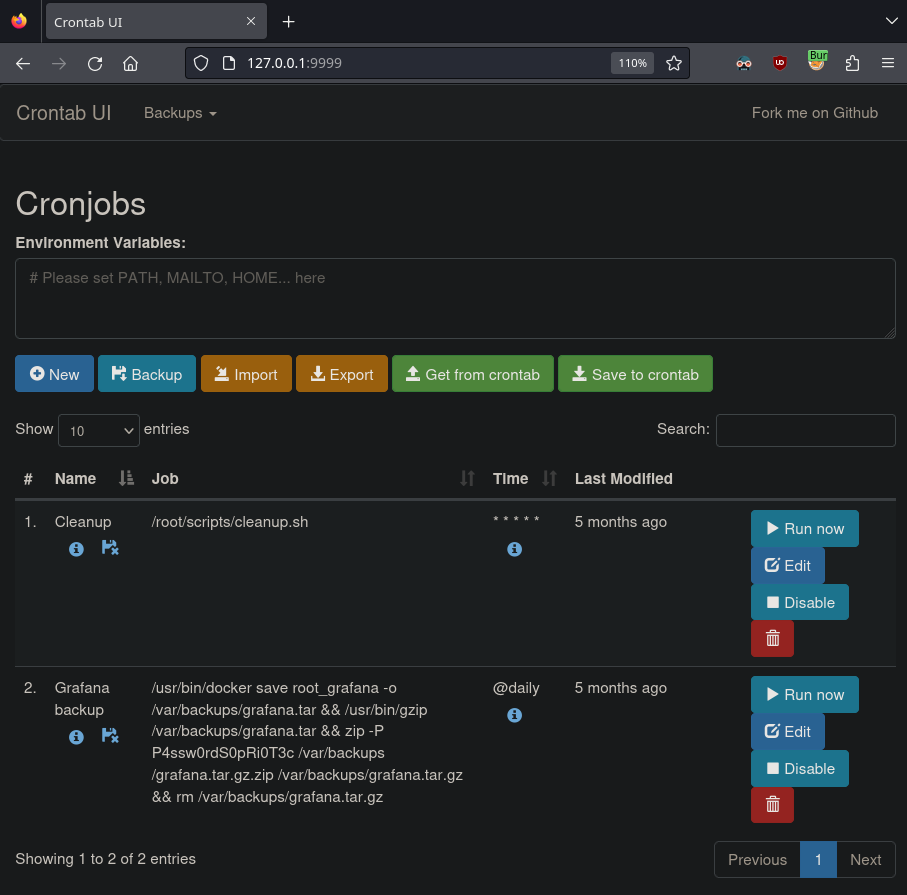Click the Import button
Viewport: 907px width, 895px height.
(x=246, y=374)
